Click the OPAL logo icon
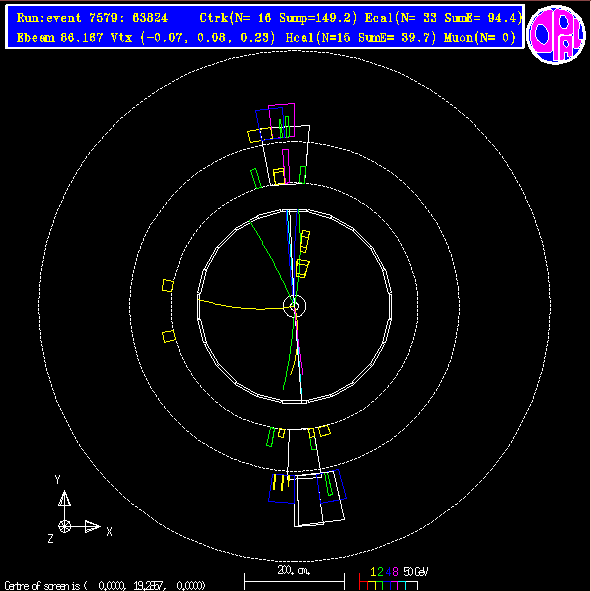591x593 pixels. (x=555, y=34)
